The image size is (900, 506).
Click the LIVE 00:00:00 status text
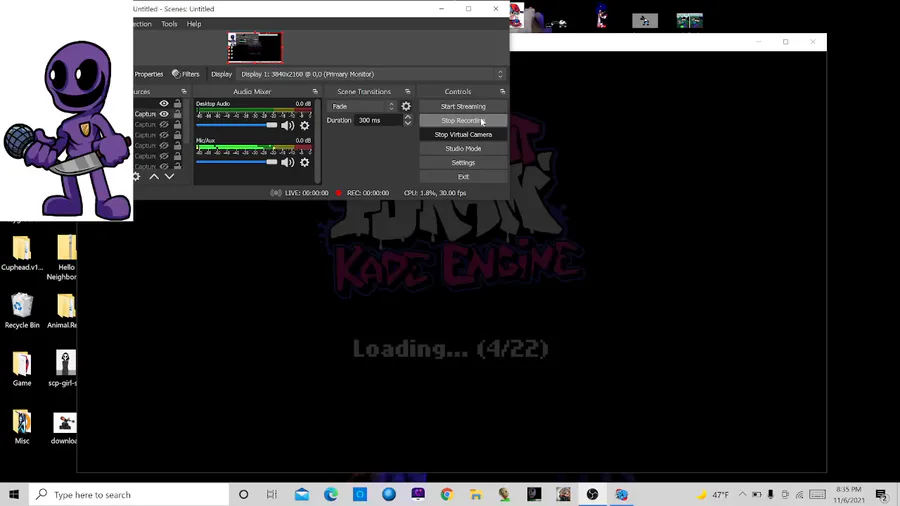[307, 193]
